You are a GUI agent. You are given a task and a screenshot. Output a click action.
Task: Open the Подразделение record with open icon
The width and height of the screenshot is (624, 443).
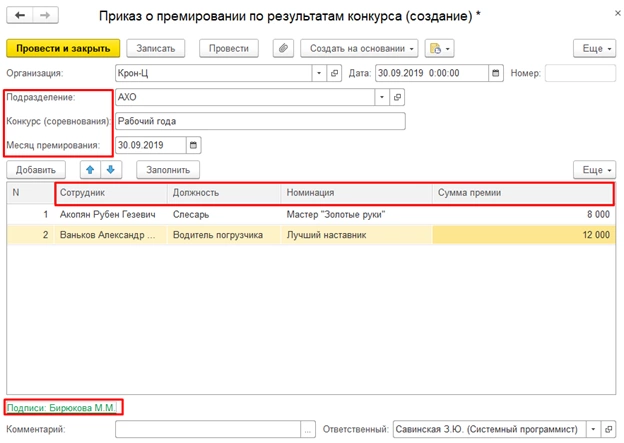(x=397, y=97)
